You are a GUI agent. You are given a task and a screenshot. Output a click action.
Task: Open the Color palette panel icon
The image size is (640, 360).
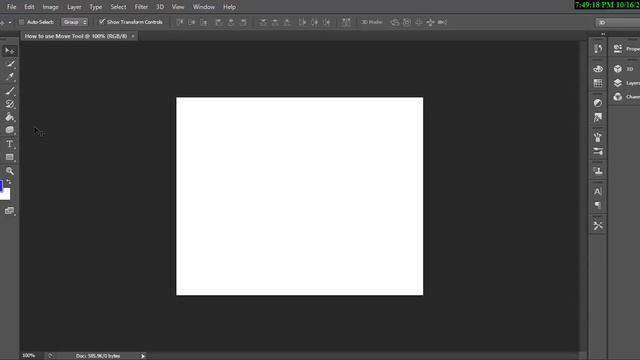[598, 69]
